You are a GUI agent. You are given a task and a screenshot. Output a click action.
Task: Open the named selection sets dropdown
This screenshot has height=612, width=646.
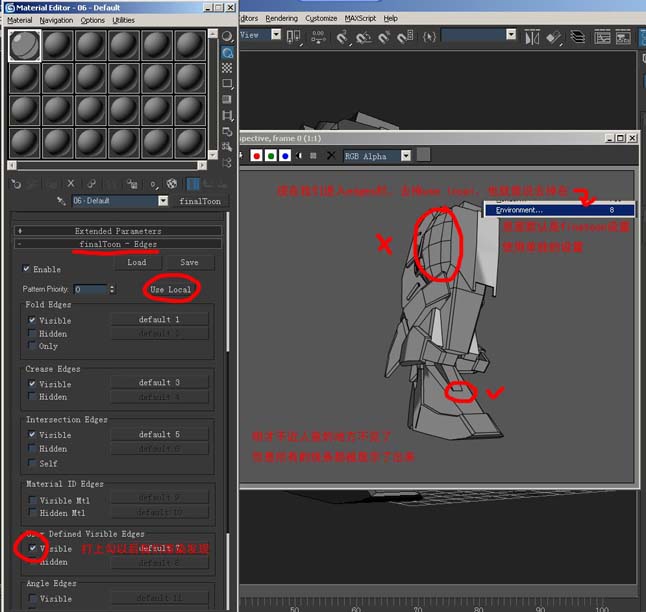tap(511, 35)
